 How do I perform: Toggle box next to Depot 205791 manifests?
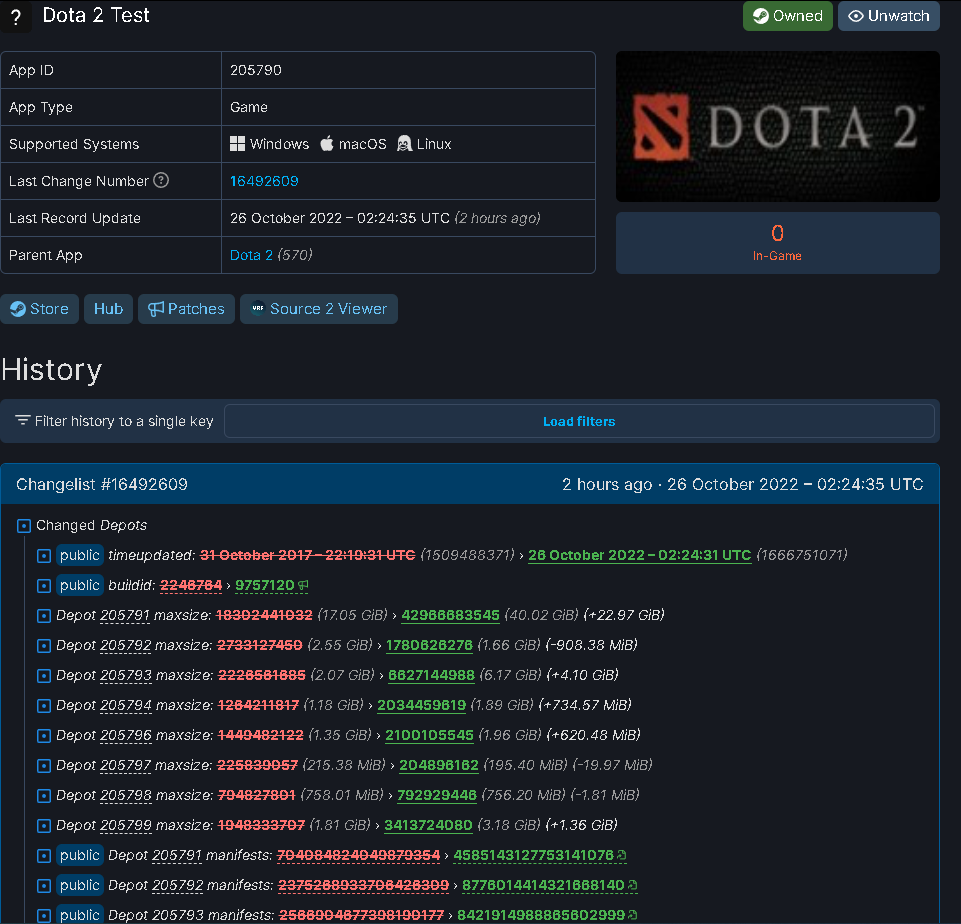[x=44, y=856]
